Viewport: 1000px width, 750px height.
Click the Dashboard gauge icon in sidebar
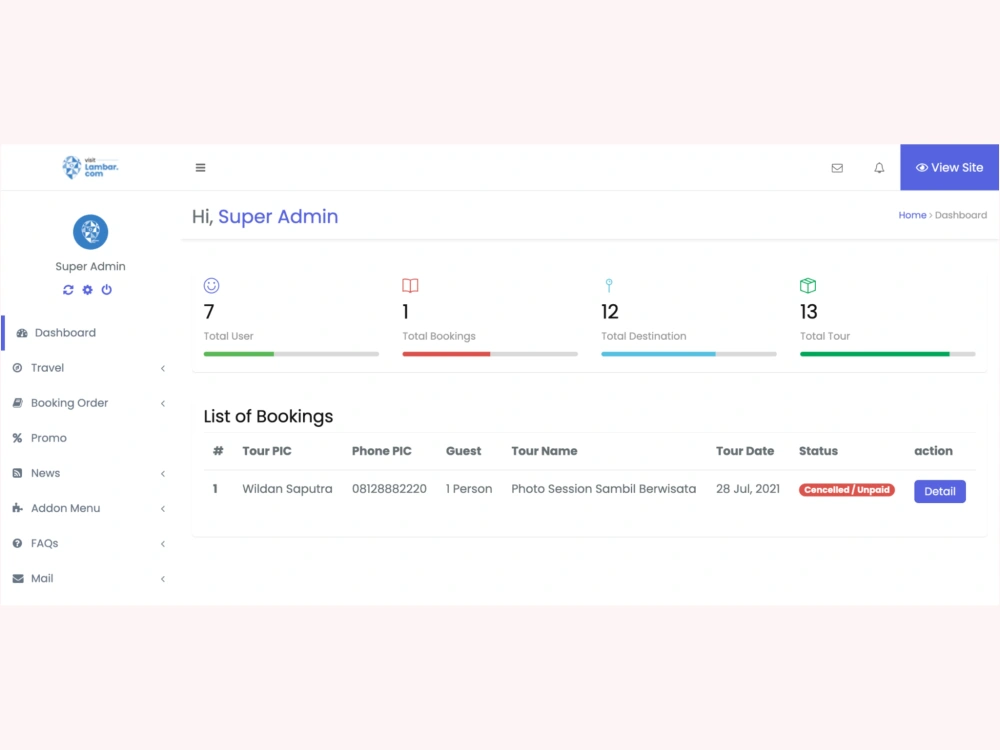[x=22, y=333]
